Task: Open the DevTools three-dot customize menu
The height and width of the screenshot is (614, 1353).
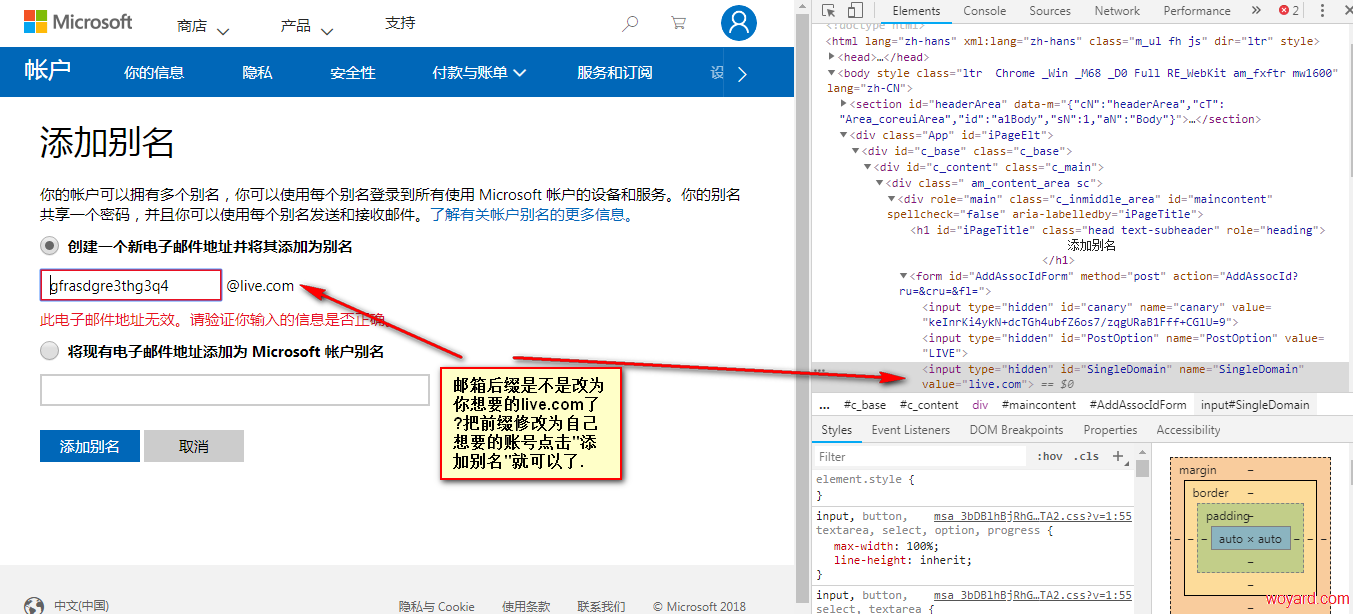Action: pyautogui.click(x=1323, y=11)
